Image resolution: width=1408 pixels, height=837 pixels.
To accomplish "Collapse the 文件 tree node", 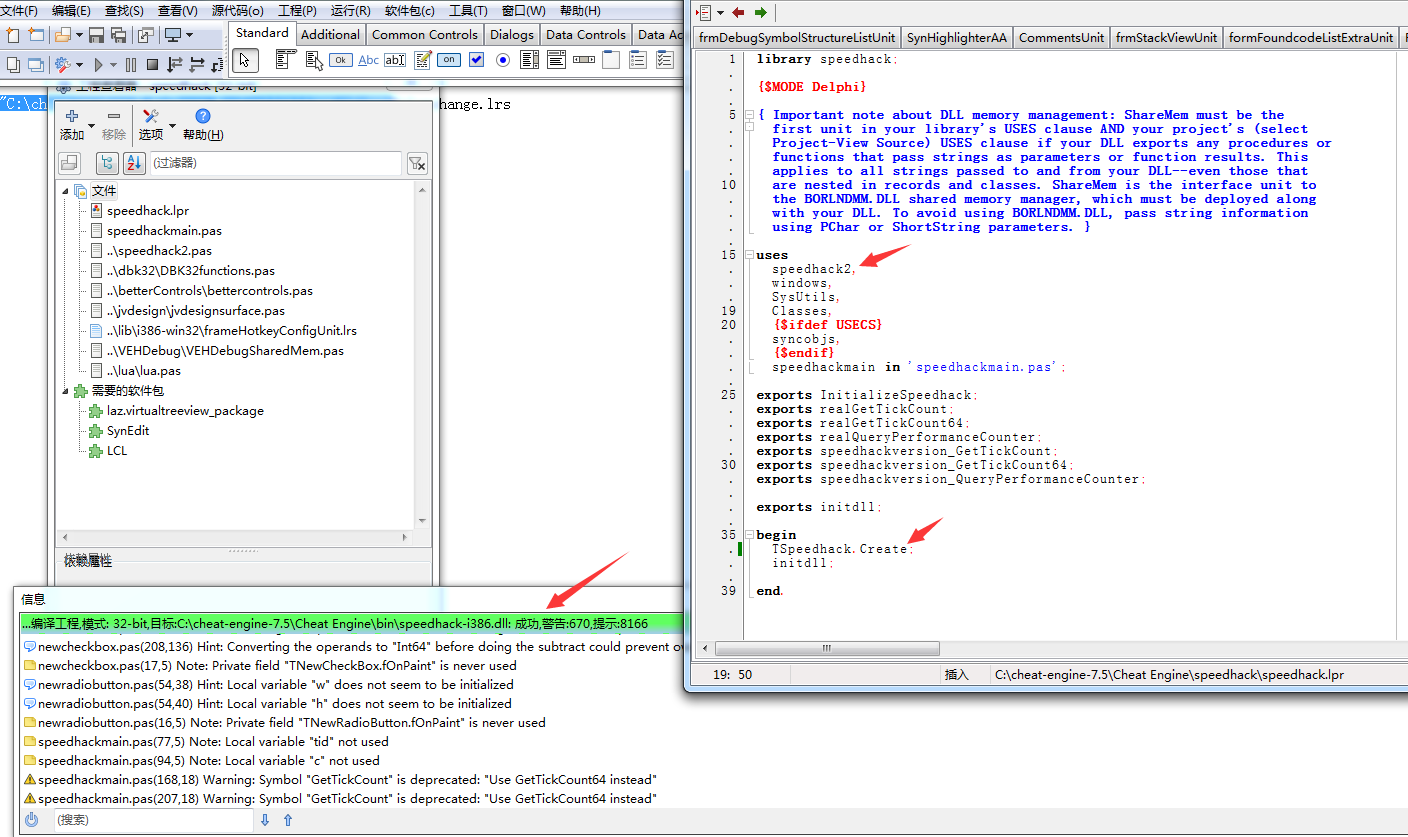I will point(66,191).
